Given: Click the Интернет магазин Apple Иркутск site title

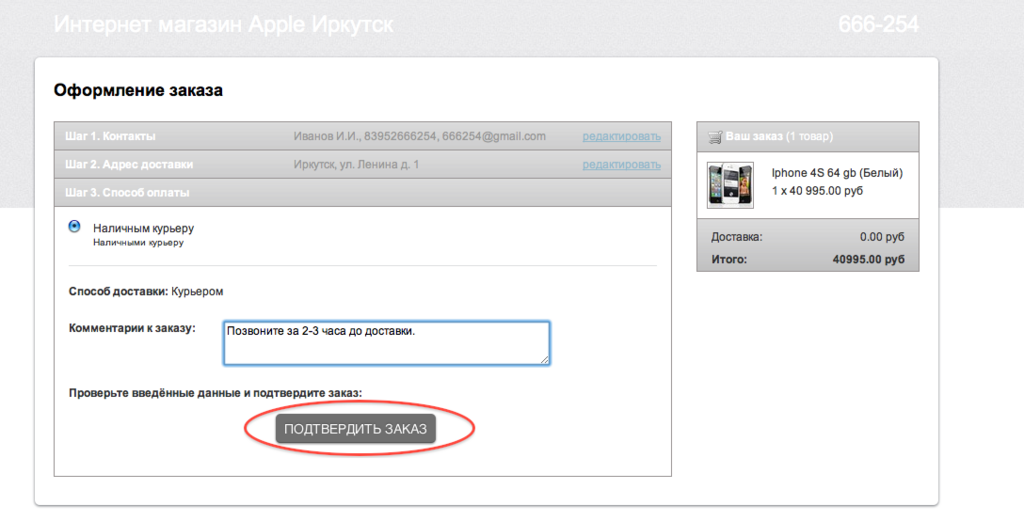Looking at the screenshot, I should tap(223, 25).
